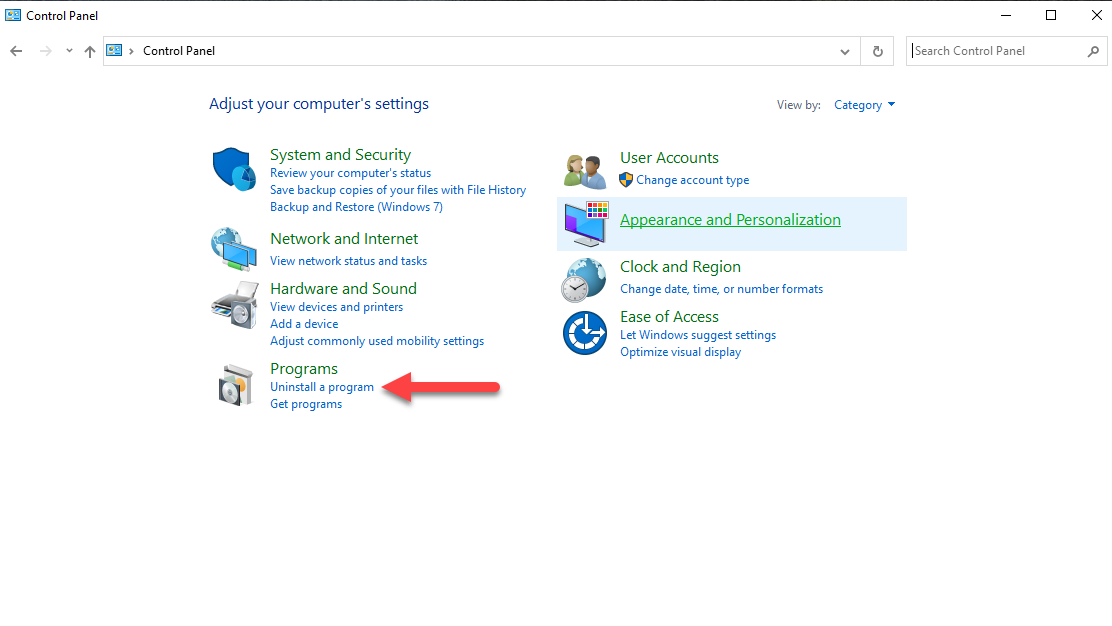Click the Get programs link
This screenshot has height=626, width=1112.
306,404
